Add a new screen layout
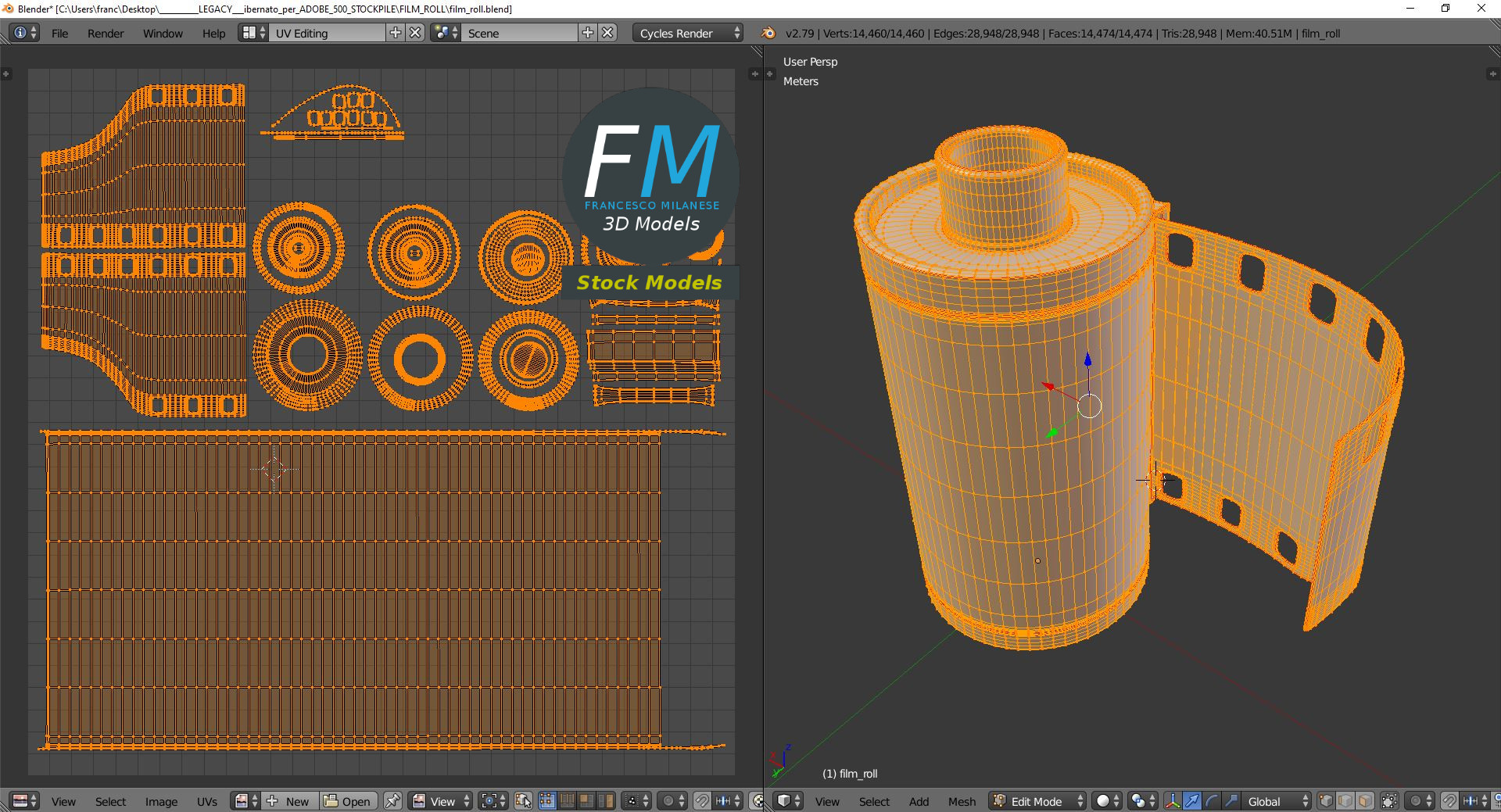Image resolution: width=1501 pixels, height=812 pixels. (396, 33)
